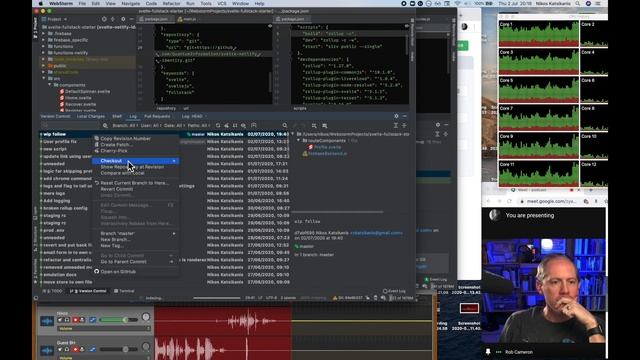The width and height of the screenshot is (640, 360).
Task: Open Version Control panel settings gear
Action: click(396, 116)
